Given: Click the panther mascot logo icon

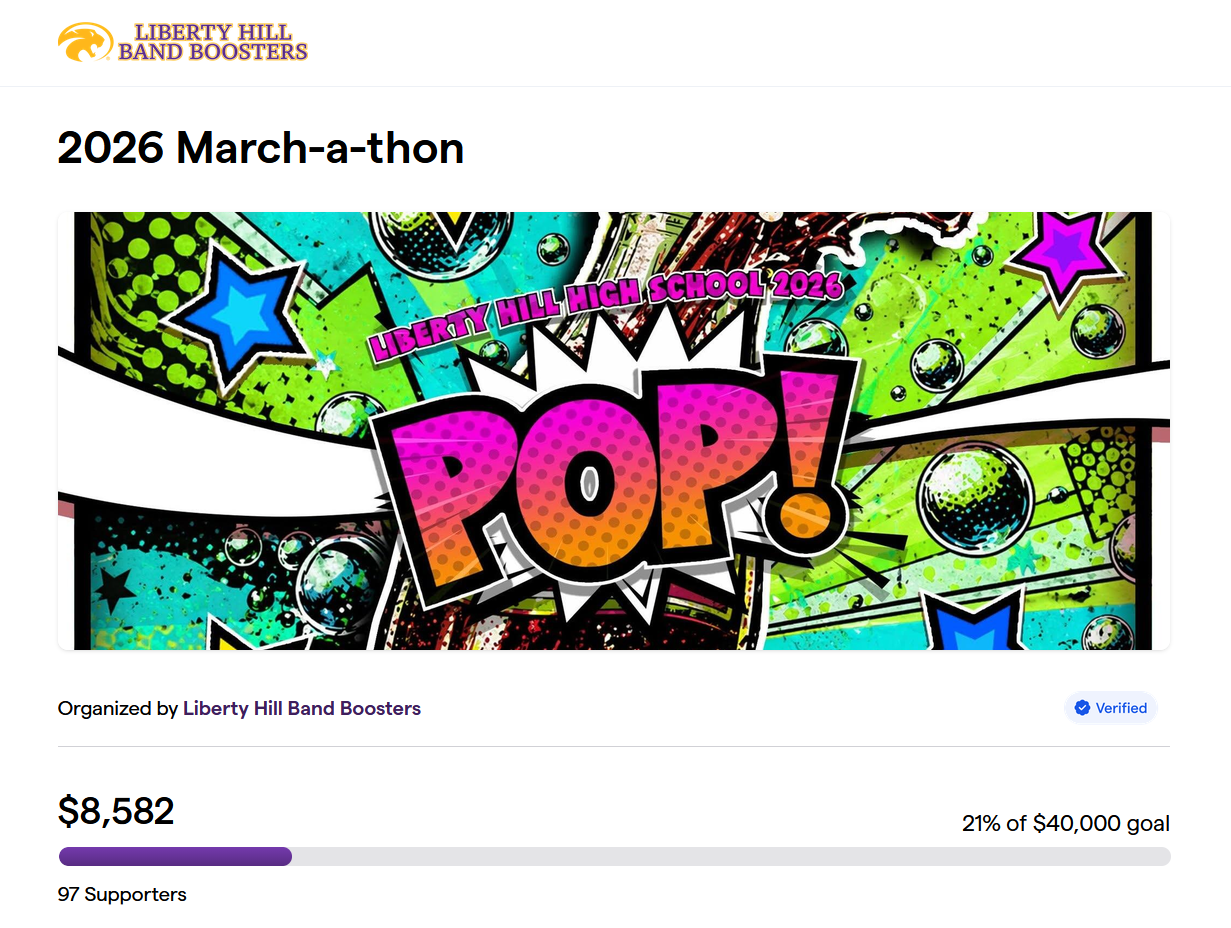Looking at the screenshot, I should point(85,42).
